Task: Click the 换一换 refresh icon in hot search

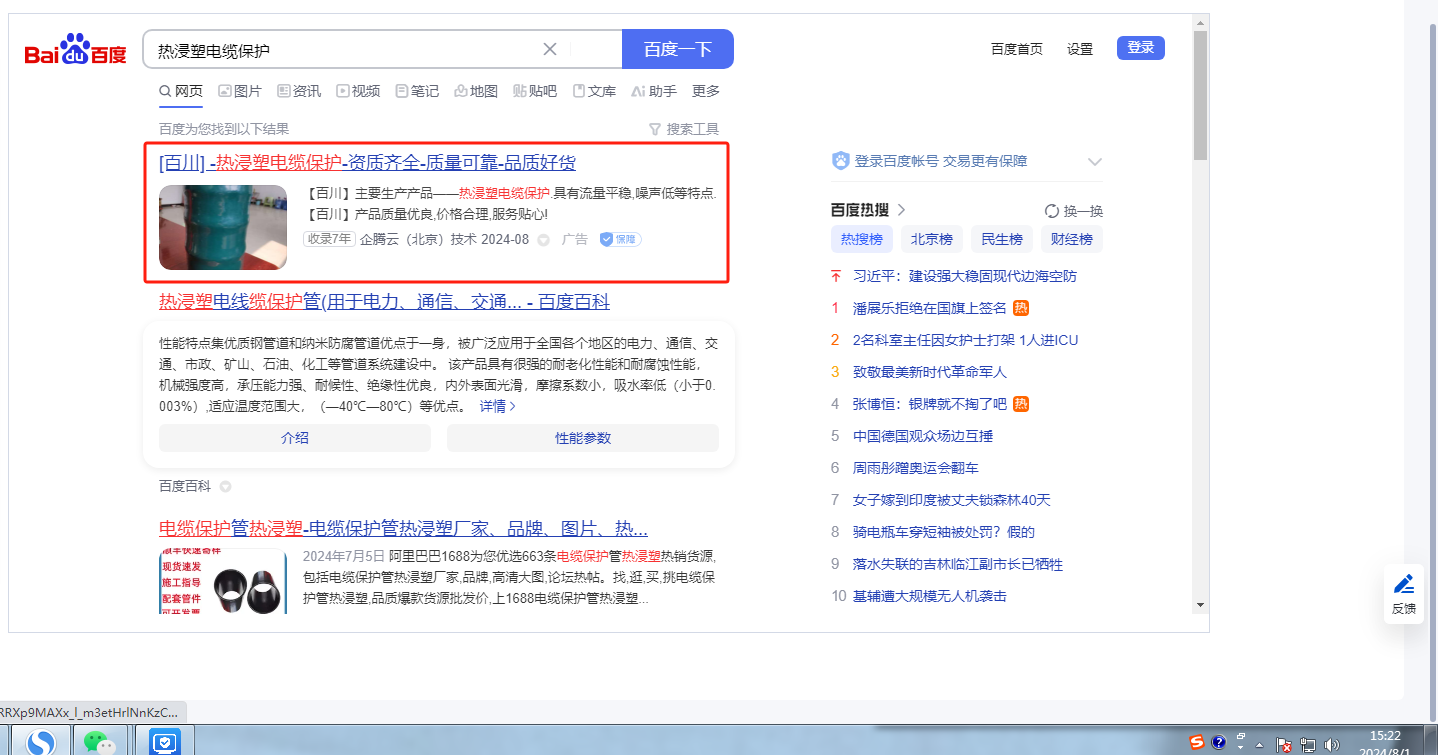Action: coord(1052,211)
